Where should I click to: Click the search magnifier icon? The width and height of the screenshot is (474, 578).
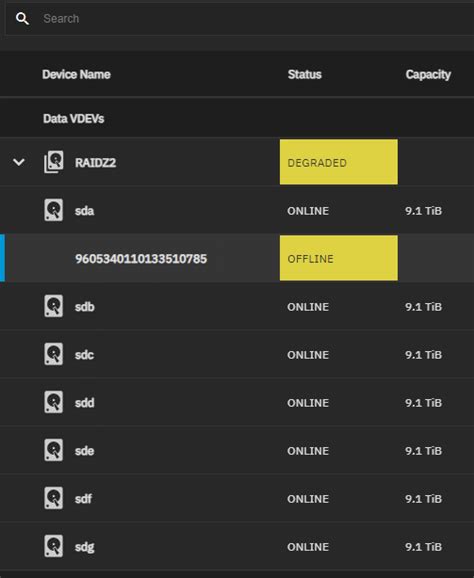pyautogui.click(x=22, y=18)
